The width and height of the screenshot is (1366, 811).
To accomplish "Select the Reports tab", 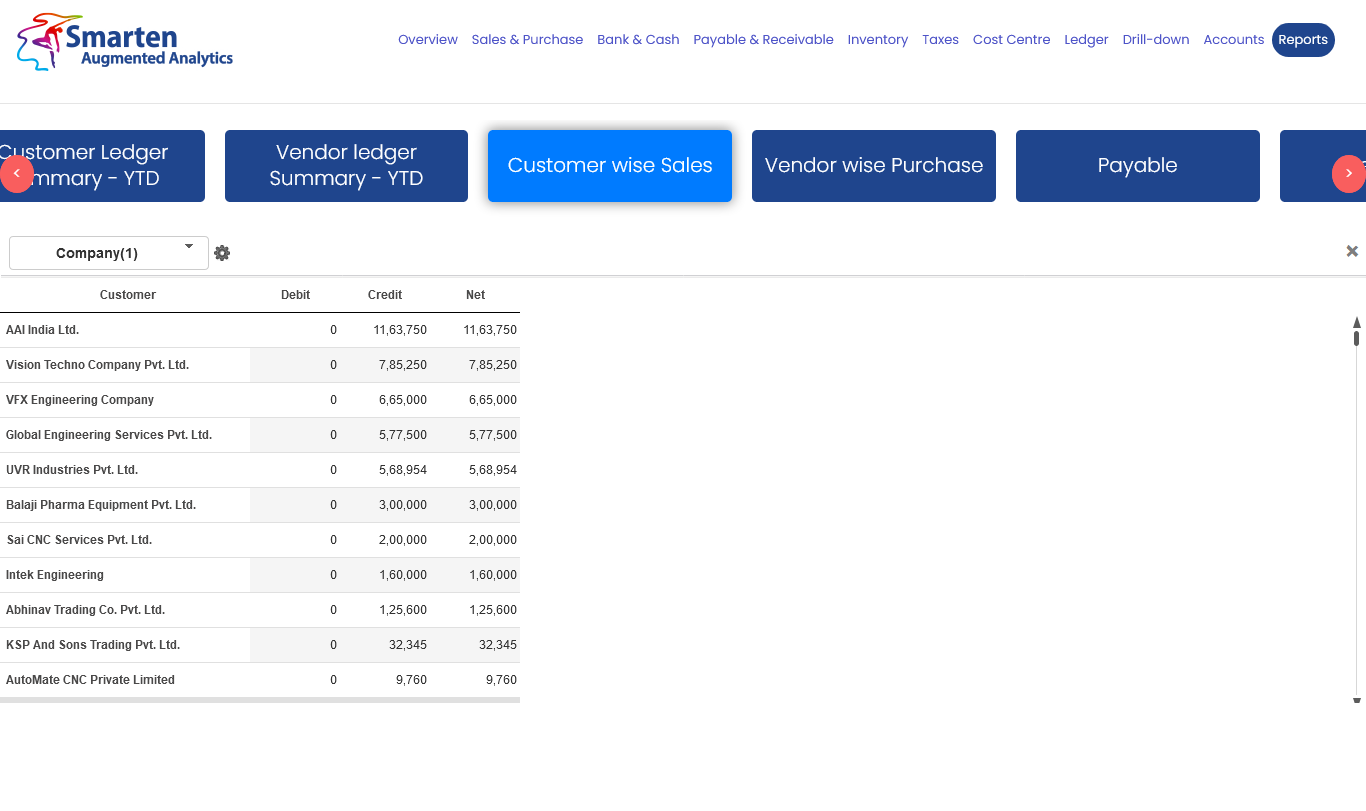I will 1303,40.
